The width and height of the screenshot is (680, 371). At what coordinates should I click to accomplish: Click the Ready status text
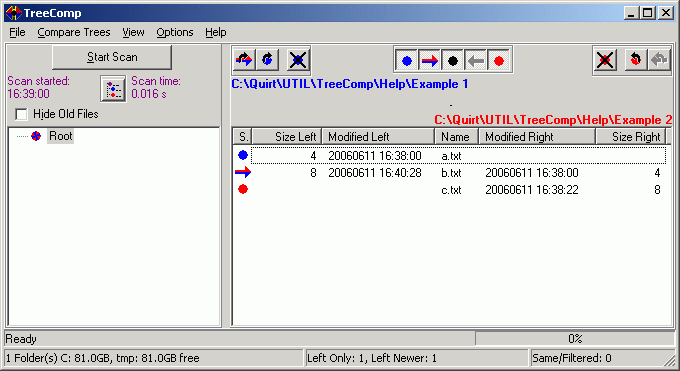[x=21, y=339]
